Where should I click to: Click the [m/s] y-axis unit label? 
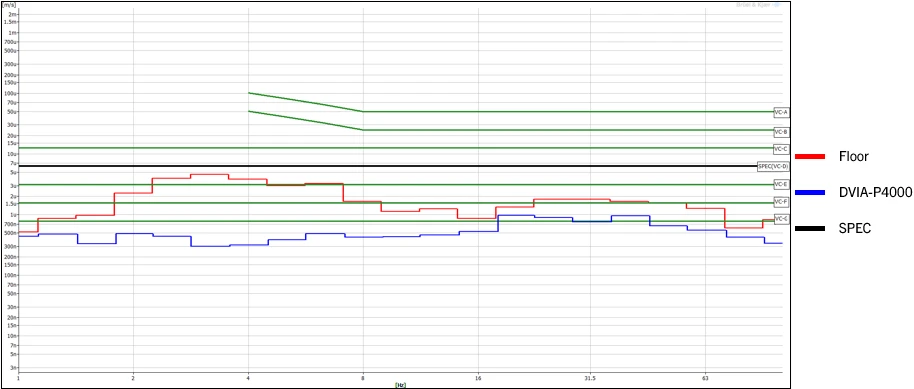pyautogui.click(x=9, y=5)
